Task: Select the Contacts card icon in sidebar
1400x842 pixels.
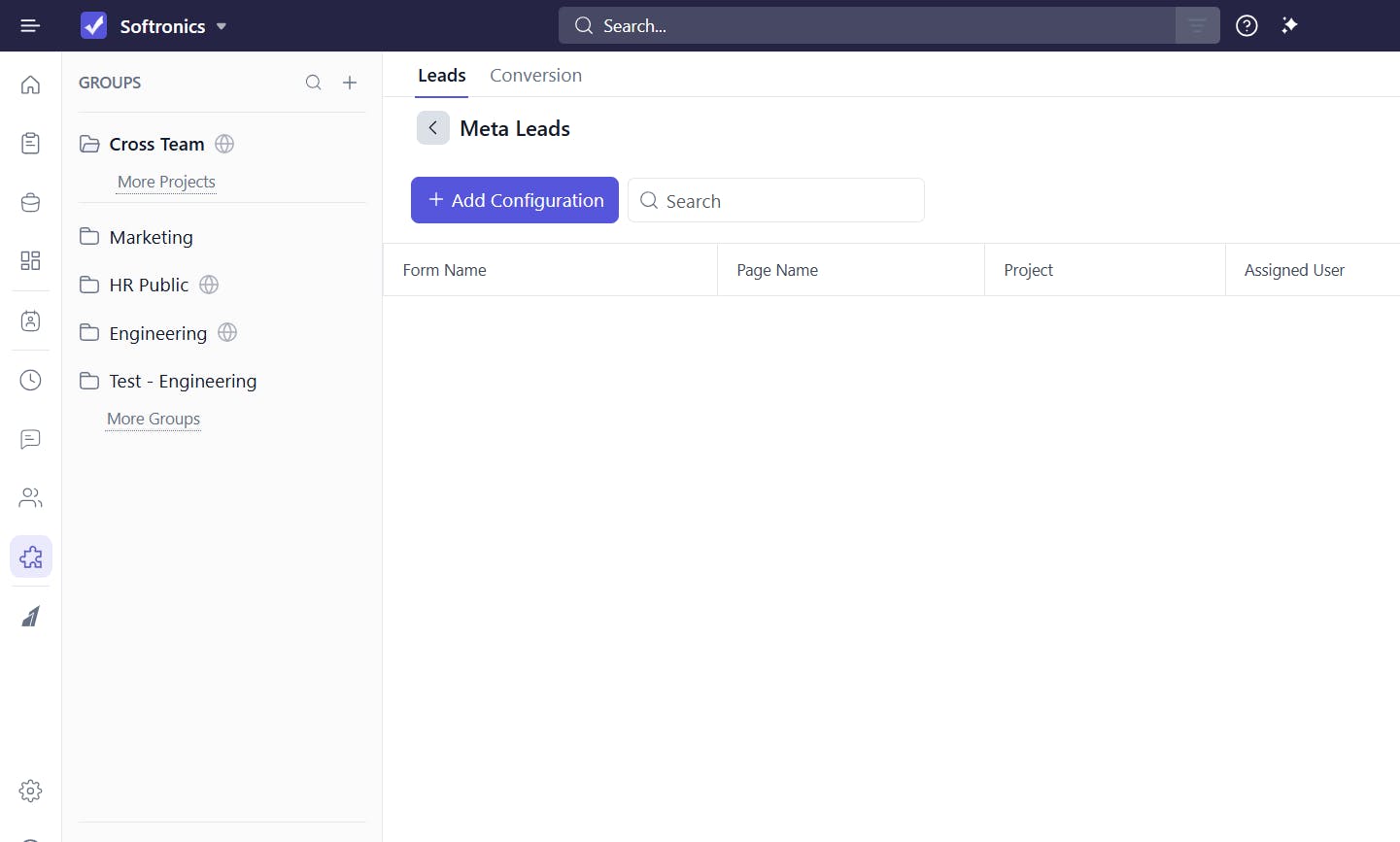Action: (30, 320)
